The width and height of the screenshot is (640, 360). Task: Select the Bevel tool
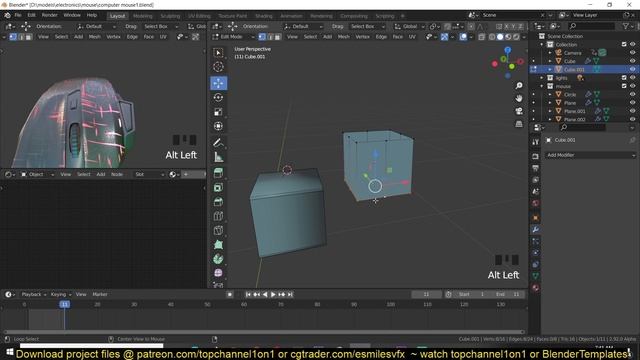coord(218,202)
